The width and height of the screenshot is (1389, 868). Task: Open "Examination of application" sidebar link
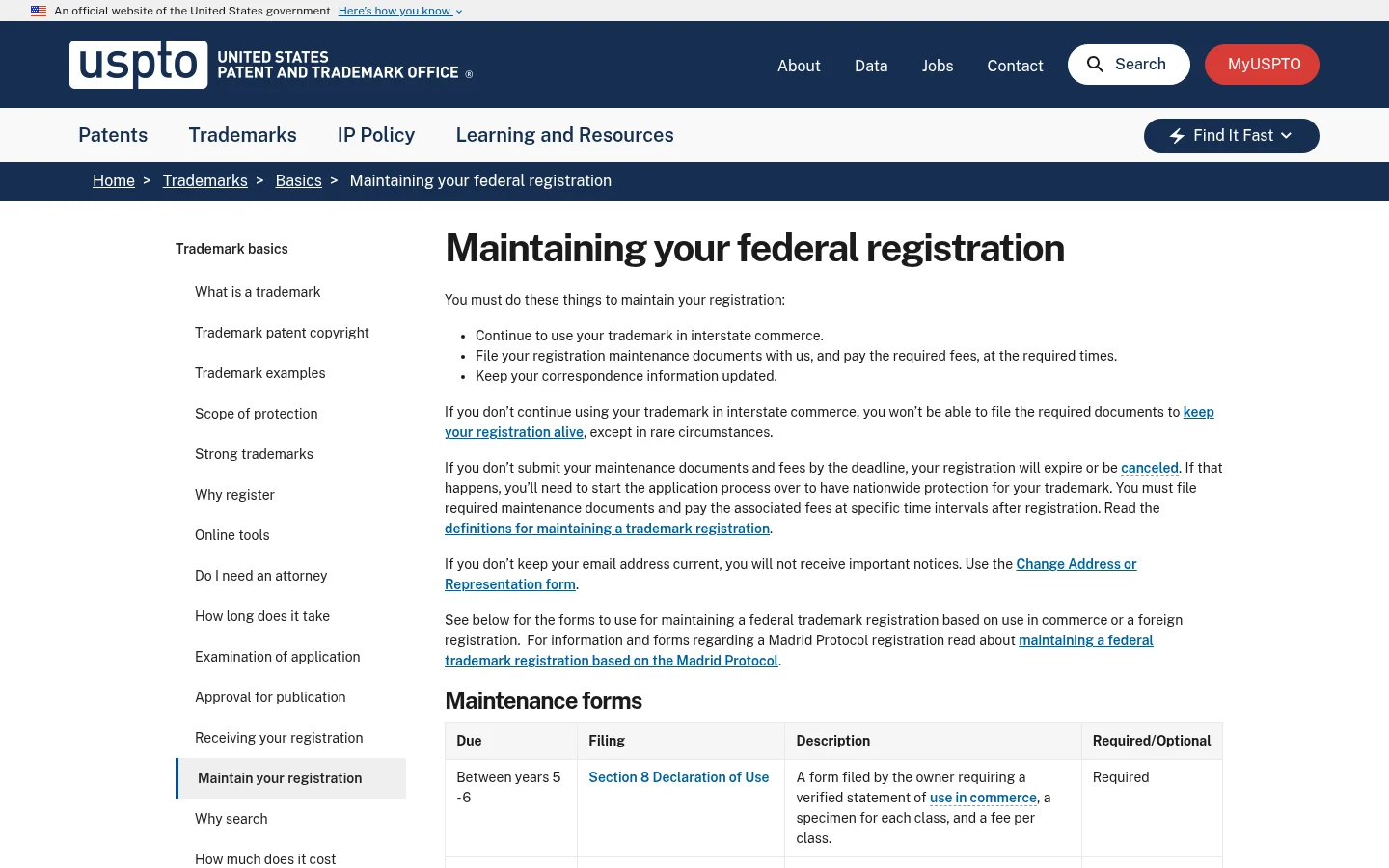click(x=278, y=657)
